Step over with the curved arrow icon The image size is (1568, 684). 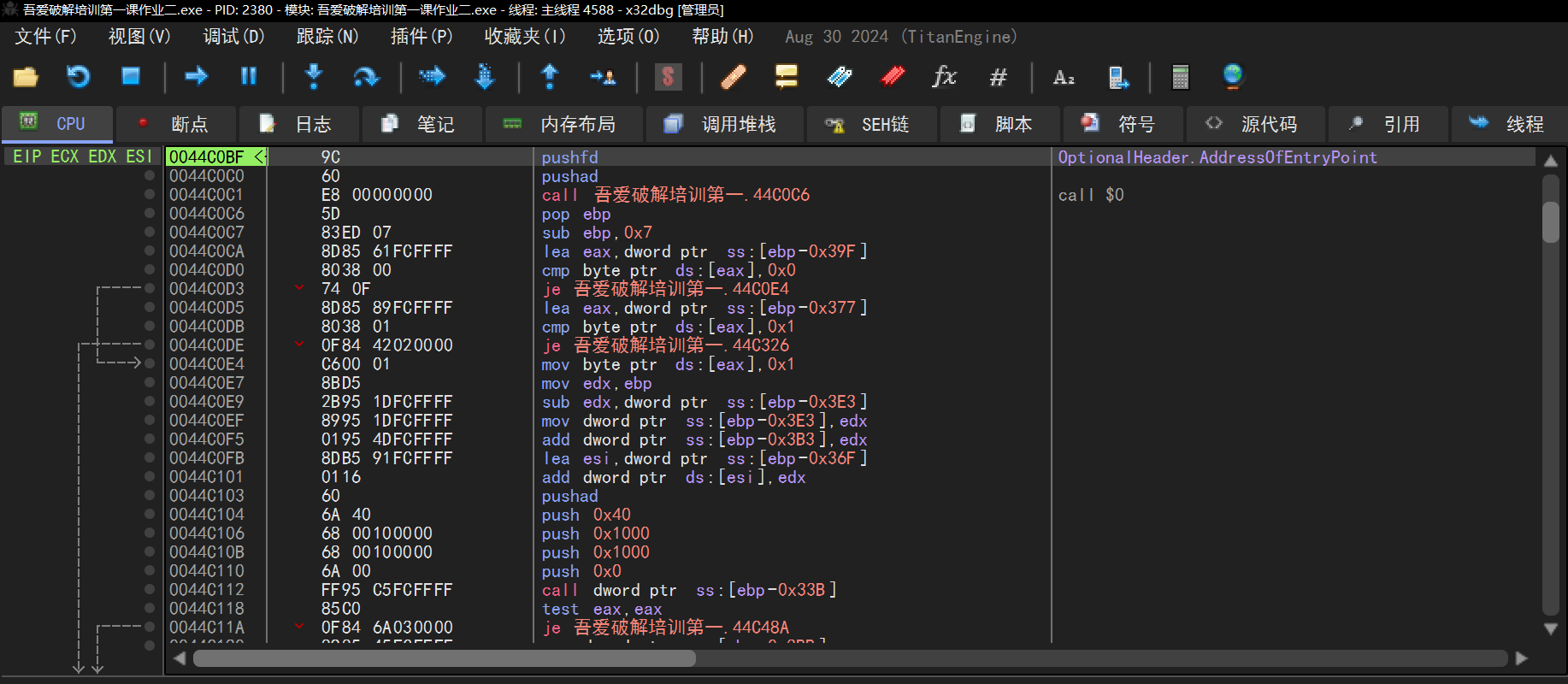click(x=366, y=77)
